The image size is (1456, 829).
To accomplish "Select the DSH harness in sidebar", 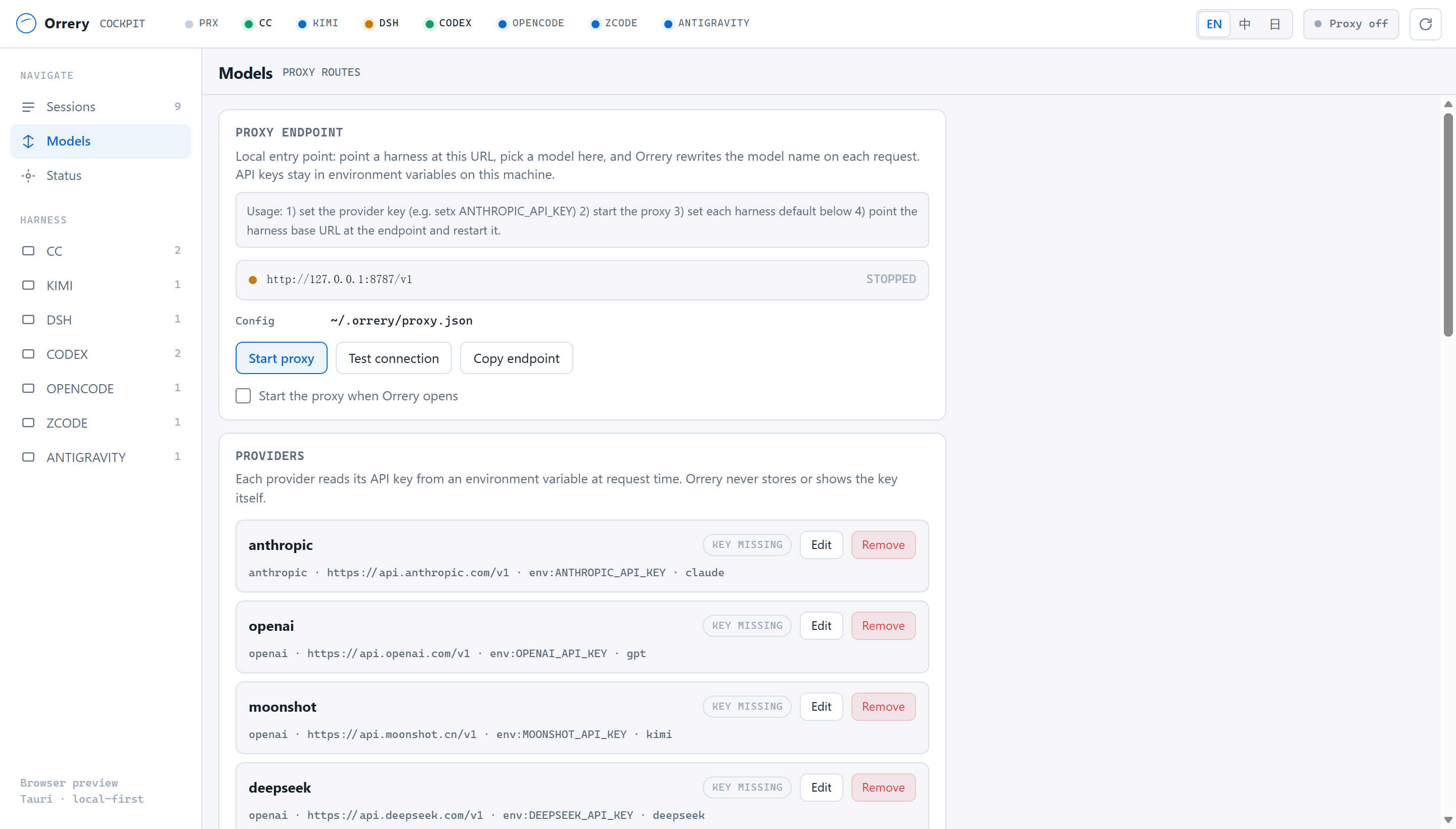I will pos(101,319).
